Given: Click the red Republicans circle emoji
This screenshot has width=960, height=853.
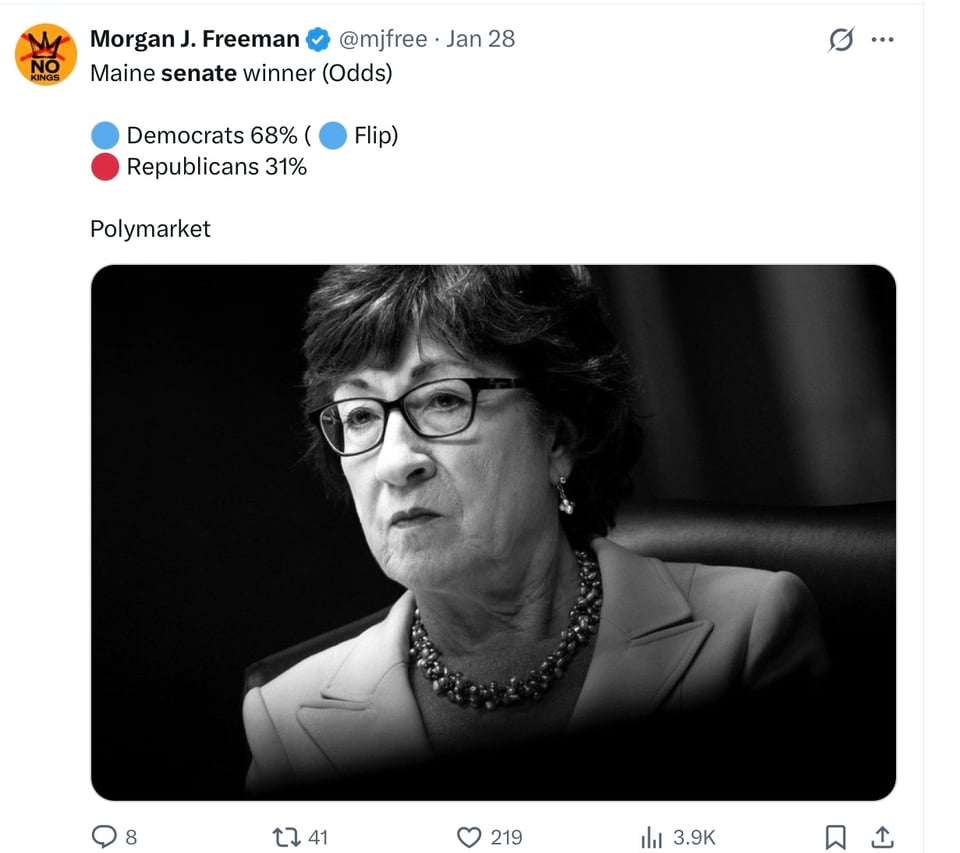Looking at the screenshot, I should click(106, 166).
